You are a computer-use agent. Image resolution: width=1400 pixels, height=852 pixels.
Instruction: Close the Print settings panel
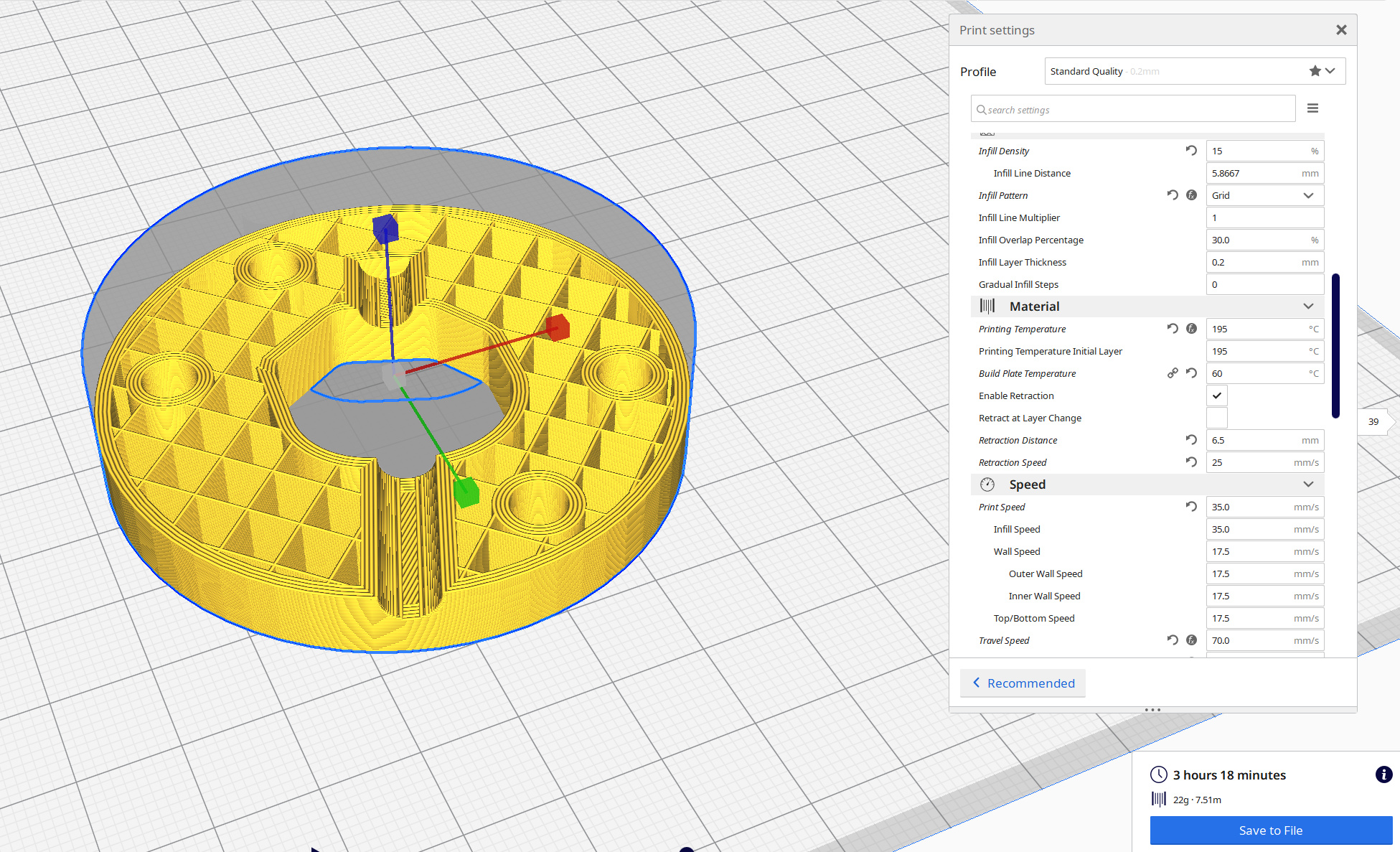(x=1341, y=30)
